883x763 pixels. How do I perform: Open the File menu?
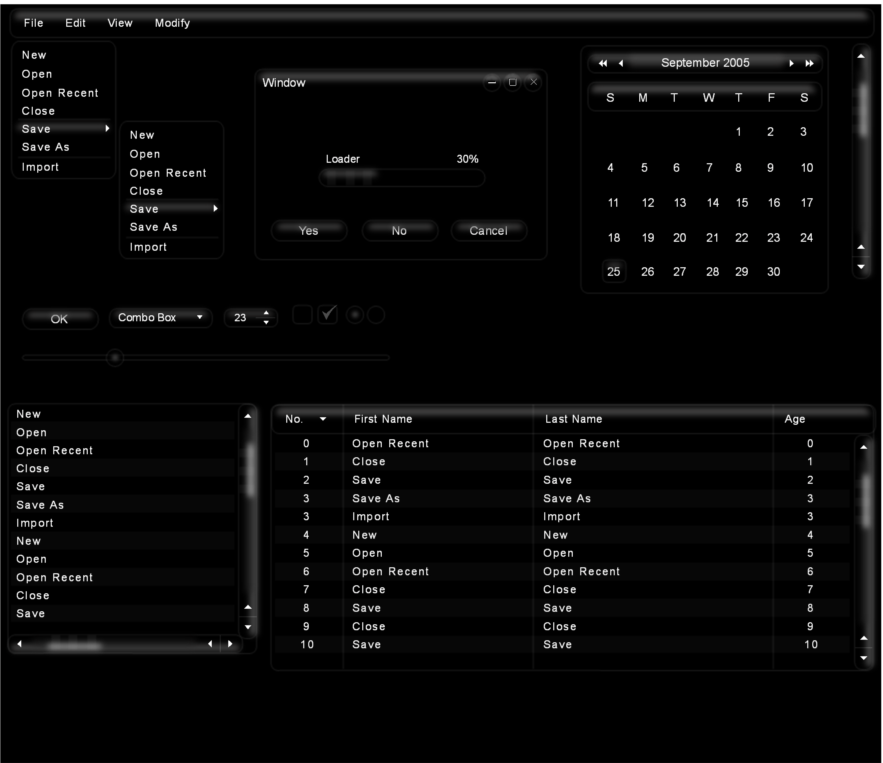click(33, 23)
